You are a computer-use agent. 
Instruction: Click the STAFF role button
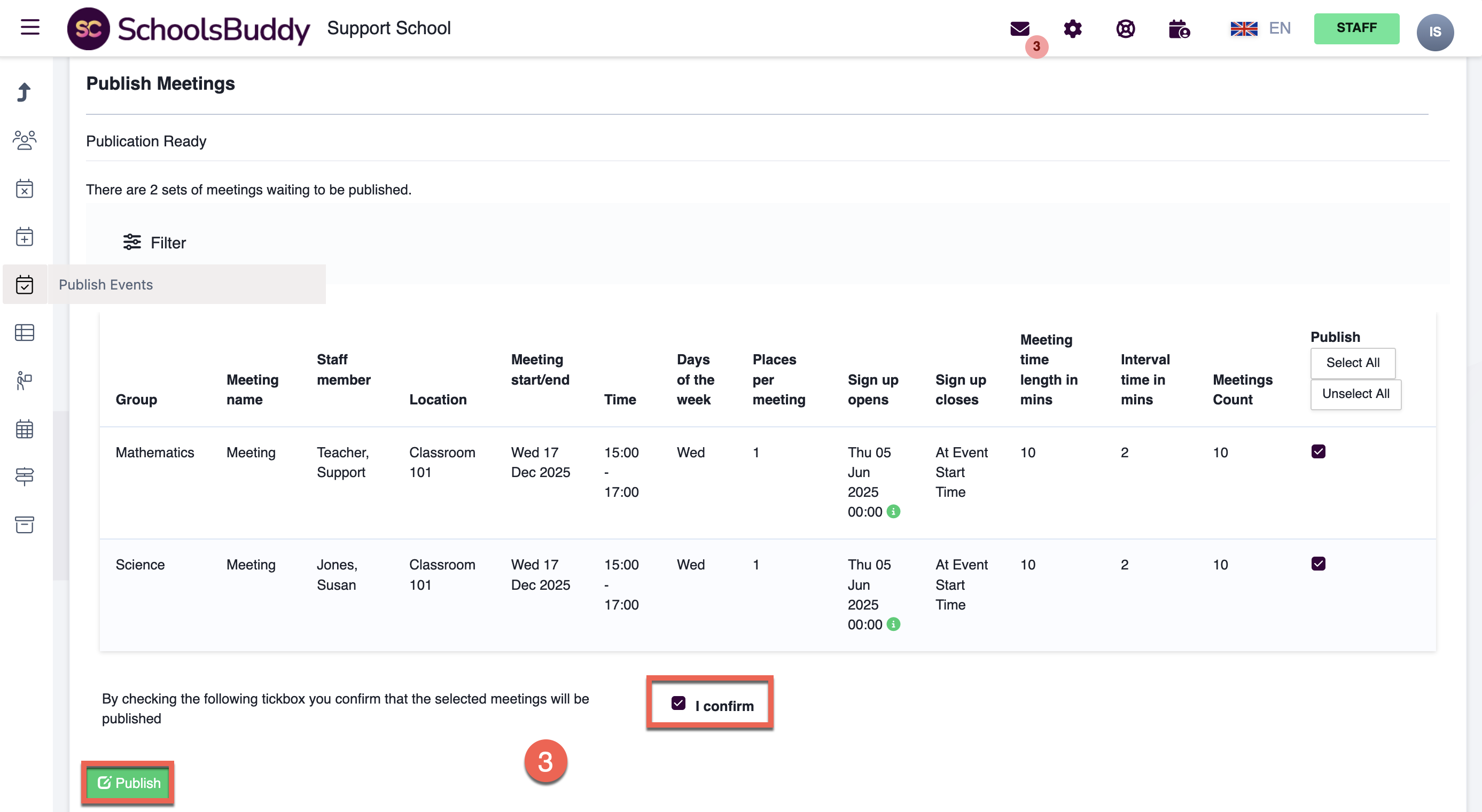[x=1356, y=28]
